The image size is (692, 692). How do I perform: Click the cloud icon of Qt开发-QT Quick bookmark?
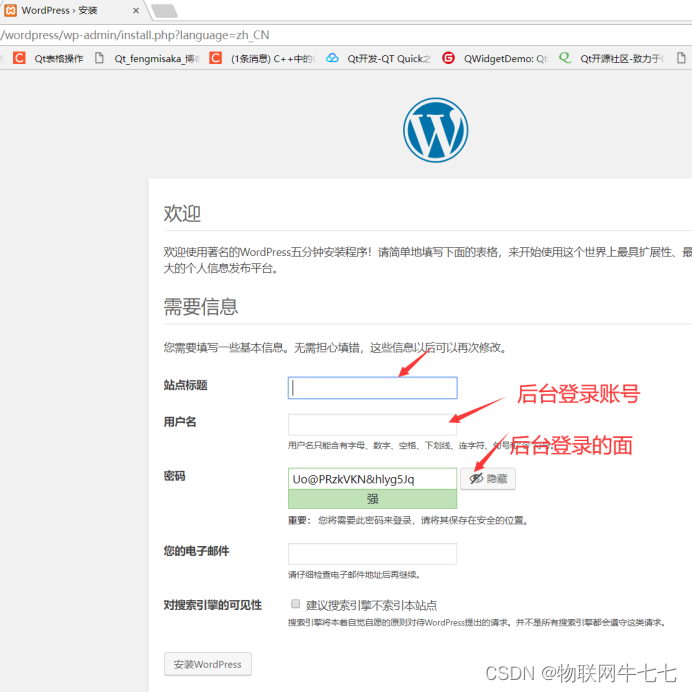[x=332, y=58]
